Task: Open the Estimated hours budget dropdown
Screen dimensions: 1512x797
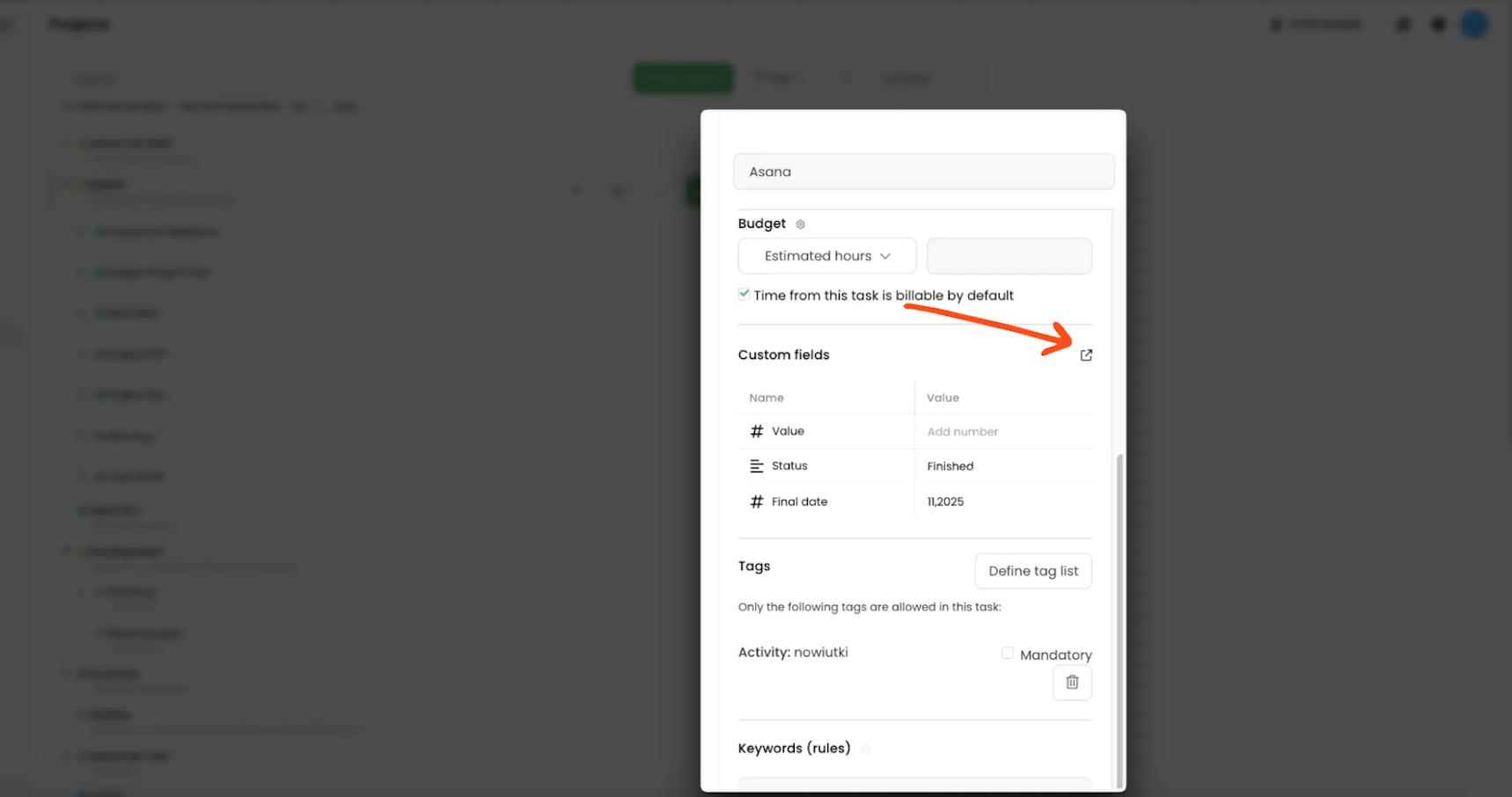Action: [x=827, y=256]
